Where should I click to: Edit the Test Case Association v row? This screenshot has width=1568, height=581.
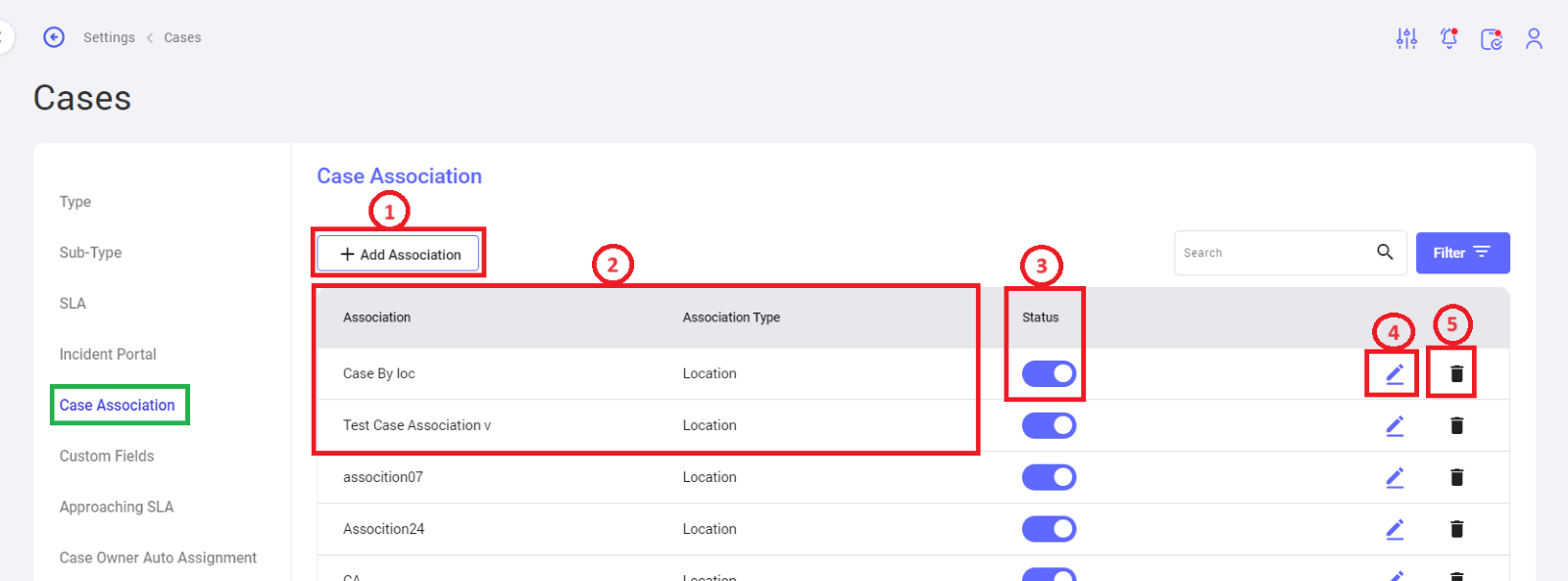click(x=1395, y=425)
